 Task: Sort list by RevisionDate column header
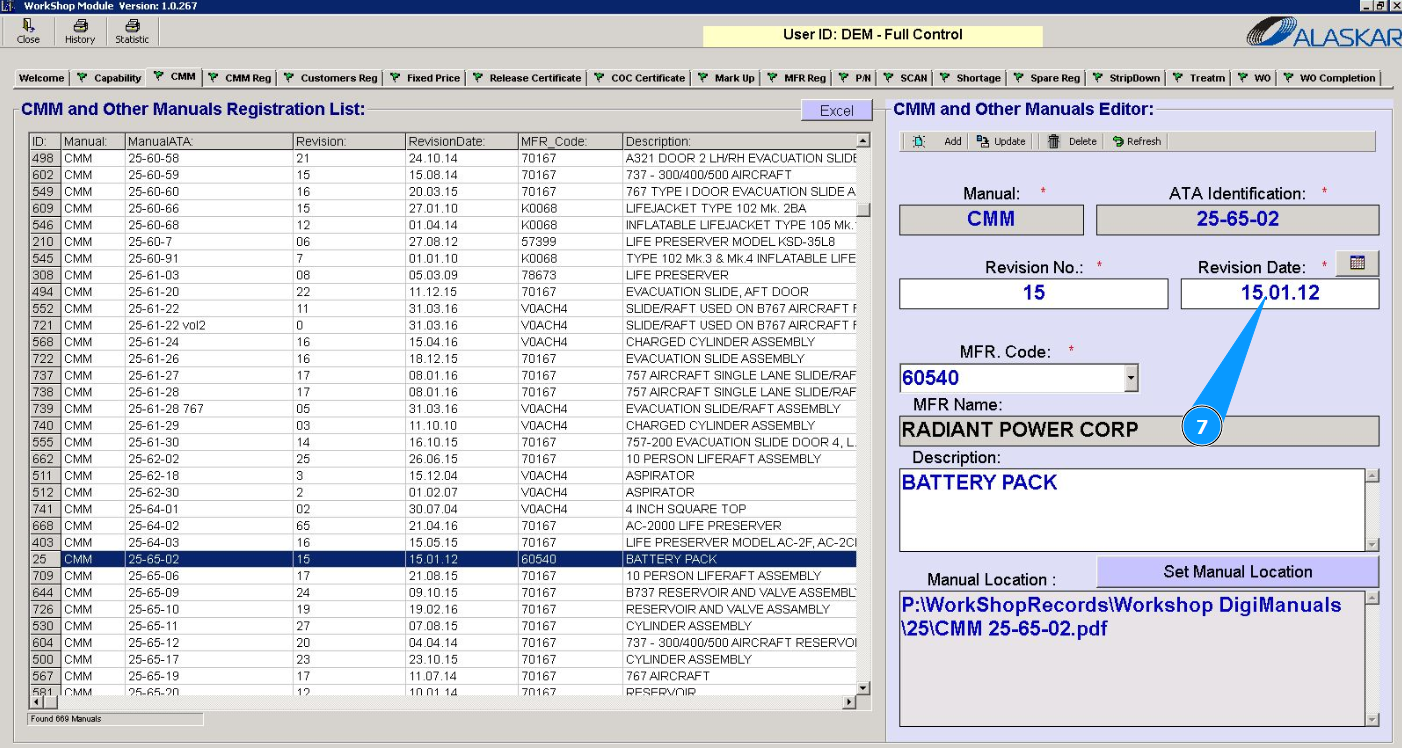(x=460, y=141)
